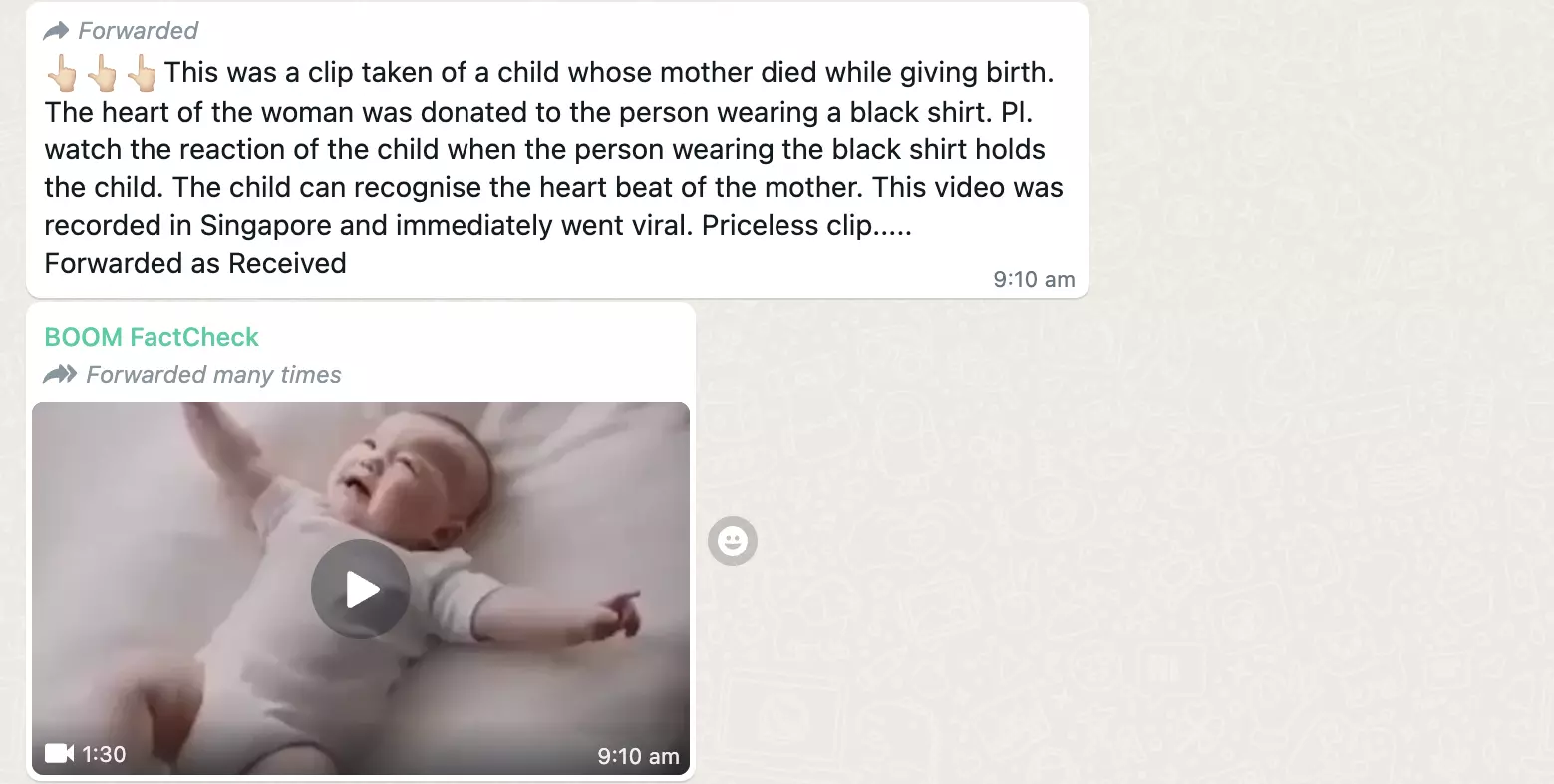
Task: Open the baby video thumbnail
Action: pos(361,589)
